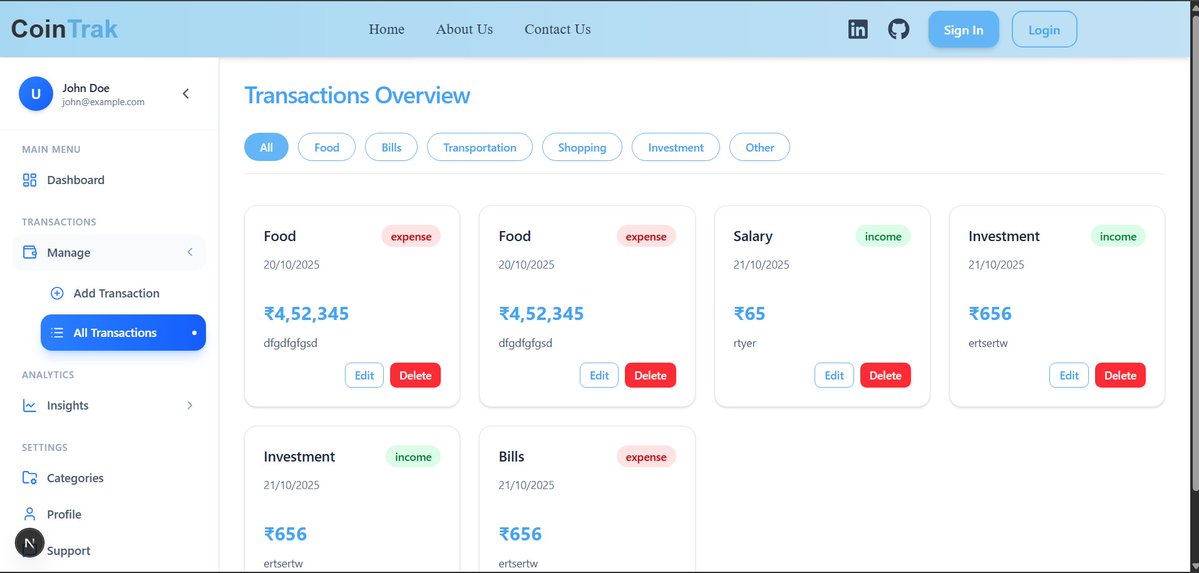Filter transactions by Transportation

[479, 148]
